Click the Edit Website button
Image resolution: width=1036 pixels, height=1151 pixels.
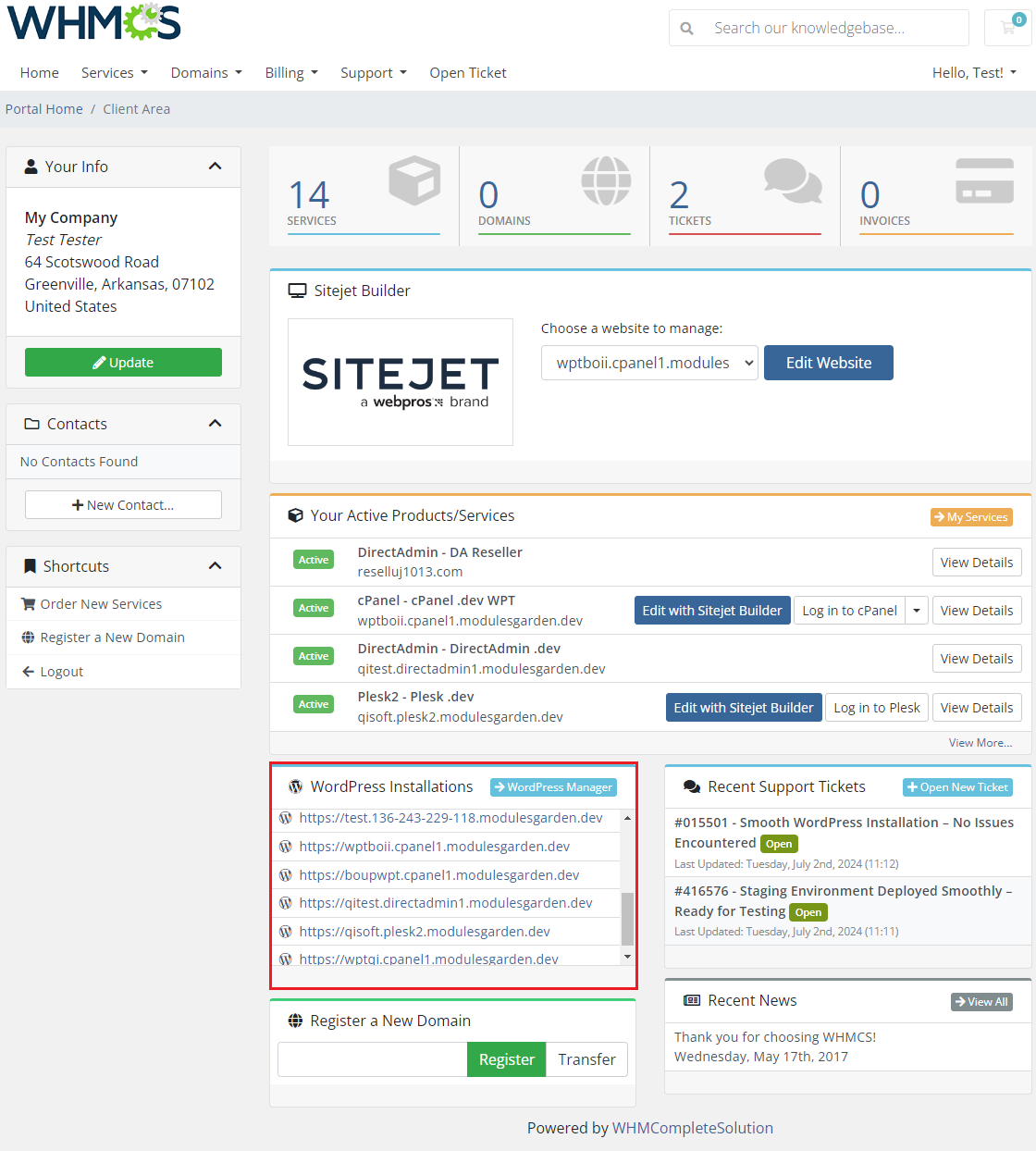point(829,363)
